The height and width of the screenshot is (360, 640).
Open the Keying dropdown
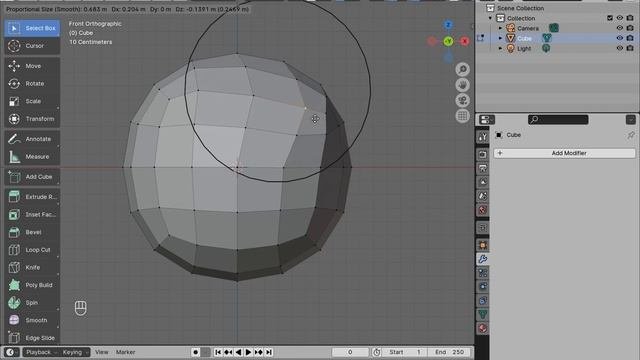(75, 352)
